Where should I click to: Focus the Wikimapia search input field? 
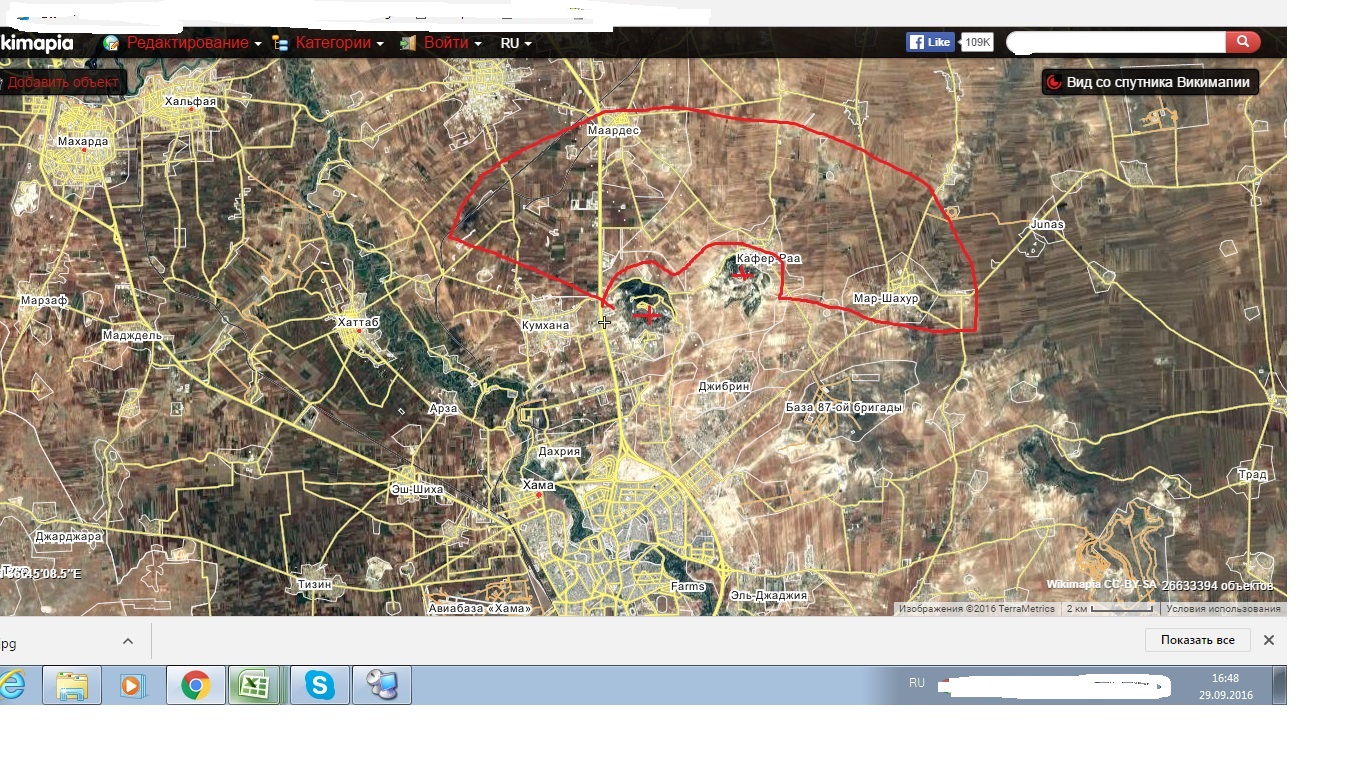coord(1115,42)
